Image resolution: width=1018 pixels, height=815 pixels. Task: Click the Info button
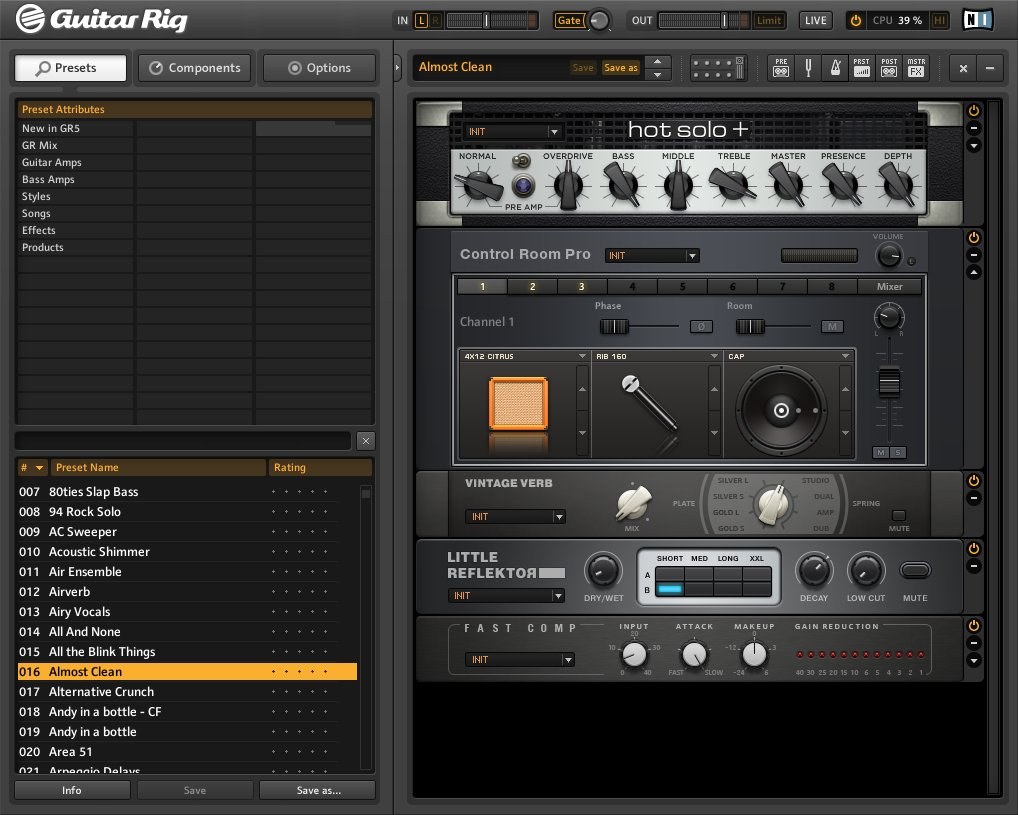71,790
